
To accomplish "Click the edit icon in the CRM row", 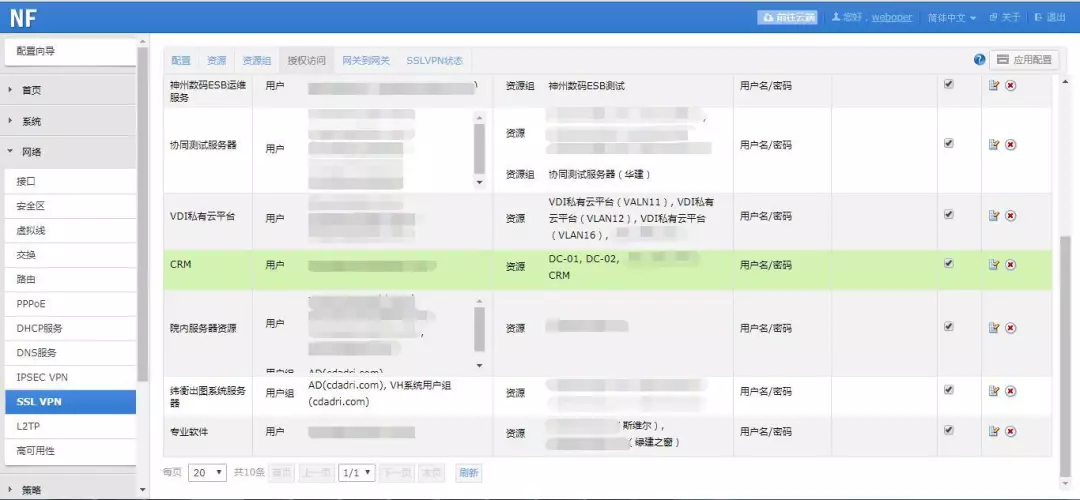I will (x=994, y=265).
